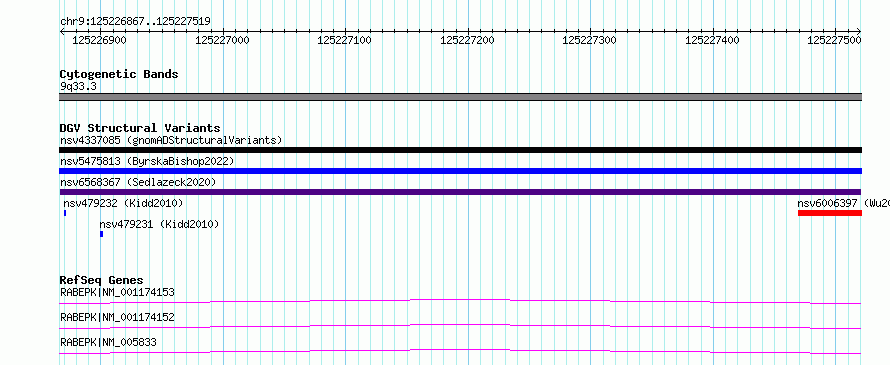
Task: Select the magenta NM_001174152 transcript line
Action: click(x=460, y=326)
